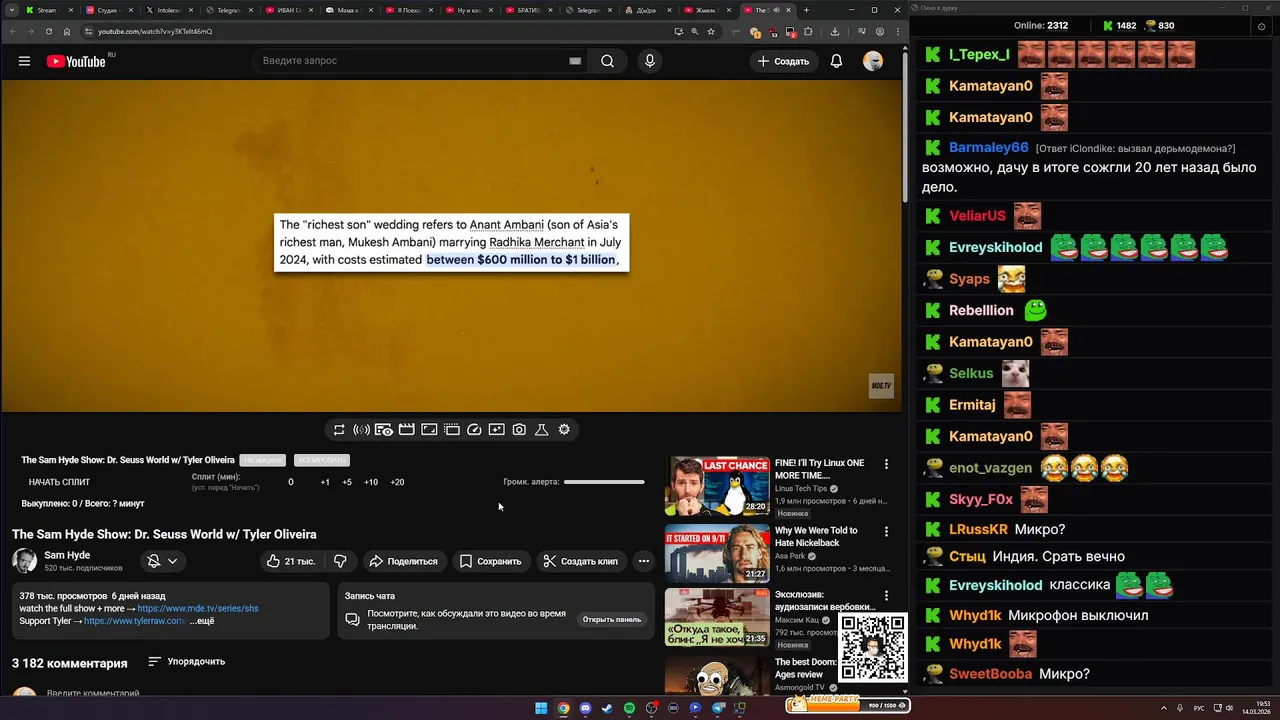Open the tylerraw.com support link
This screenshot has width=1280, height=720.
(134, 621)
